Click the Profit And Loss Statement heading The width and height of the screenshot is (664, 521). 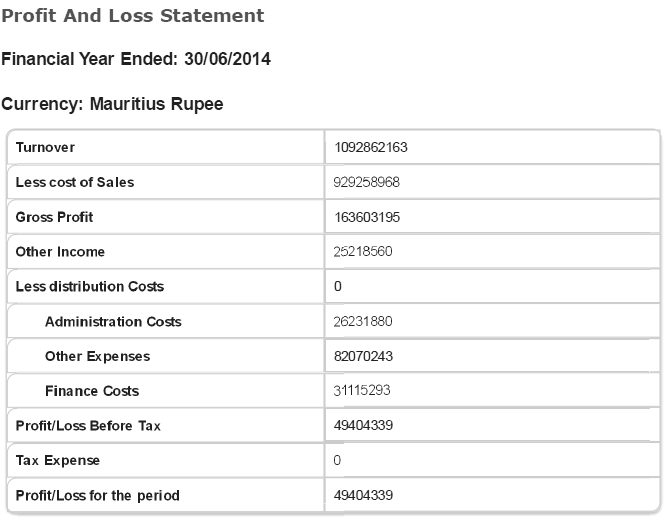pos(133,16)
